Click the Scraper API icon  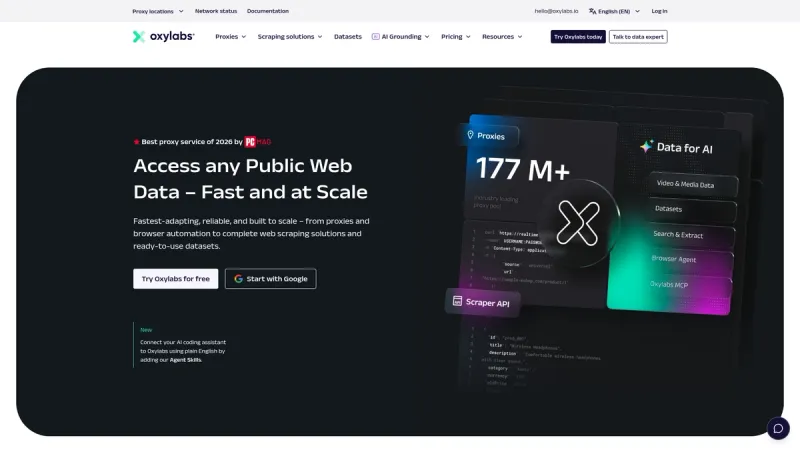click(x=457, y=301)
